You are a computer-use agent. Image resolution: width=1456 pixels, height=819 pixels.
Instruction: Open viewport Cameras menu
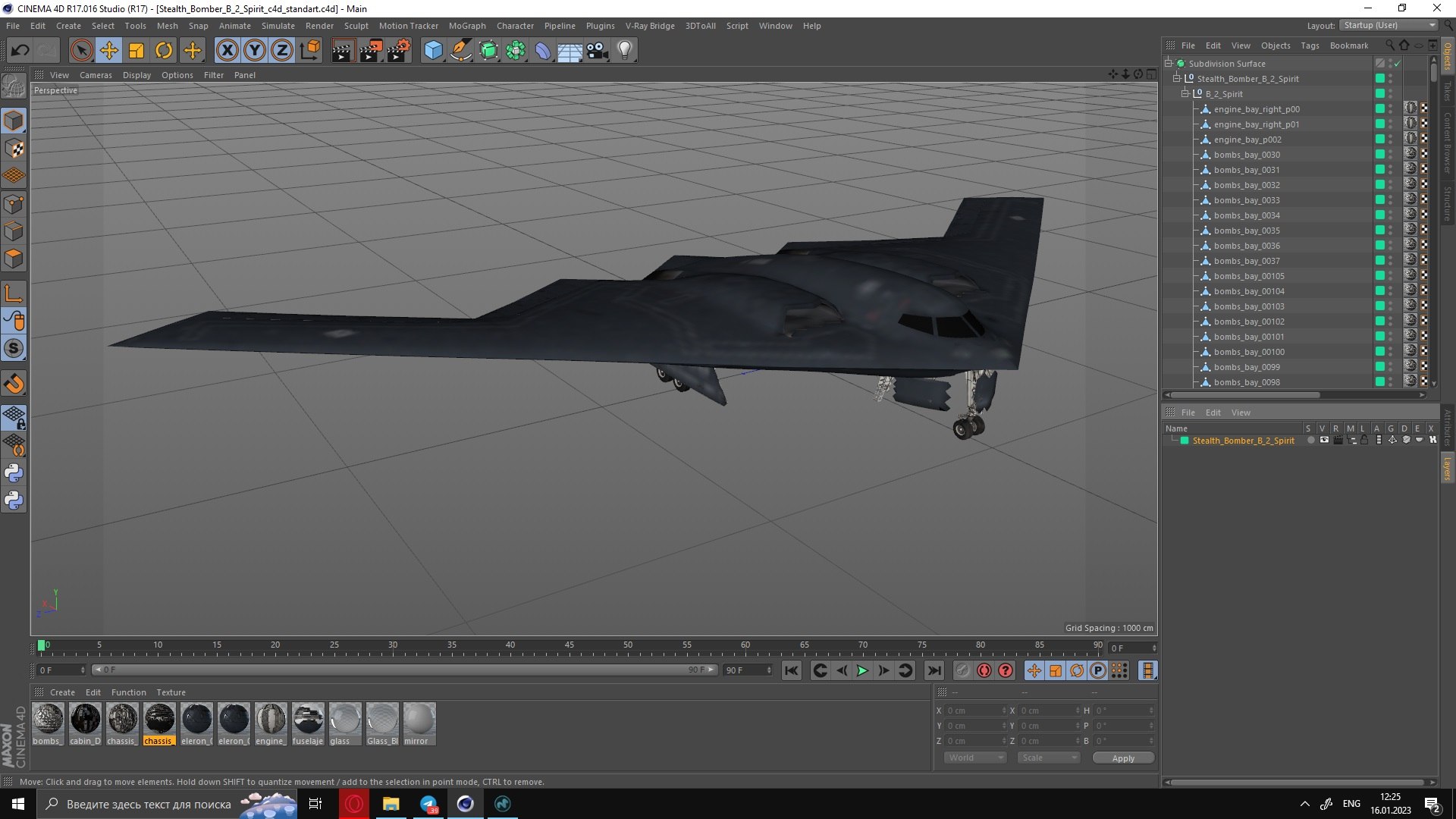tap(96, 75)
